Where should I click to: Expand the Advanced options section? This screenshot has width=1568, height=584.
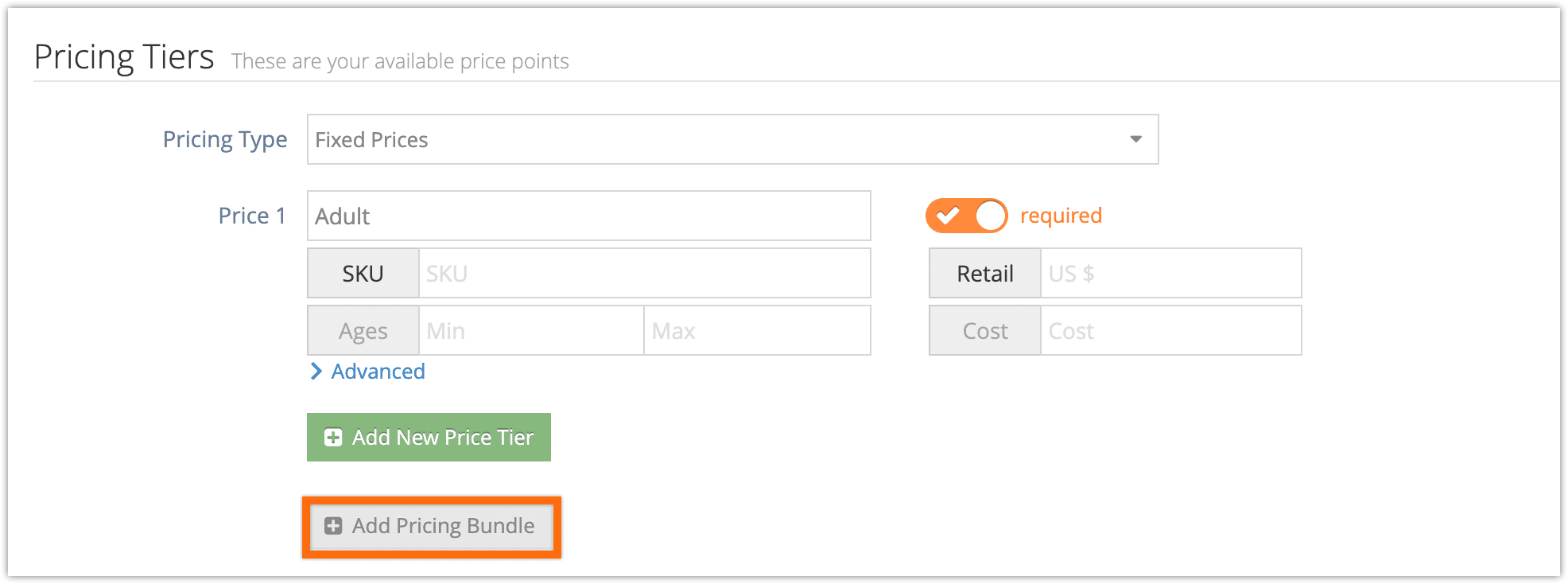point(378,372)
